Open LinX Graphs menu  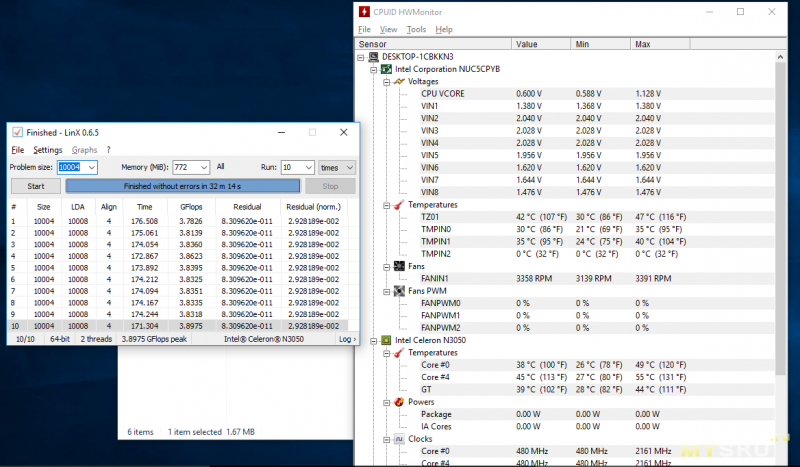click(84, 150)
